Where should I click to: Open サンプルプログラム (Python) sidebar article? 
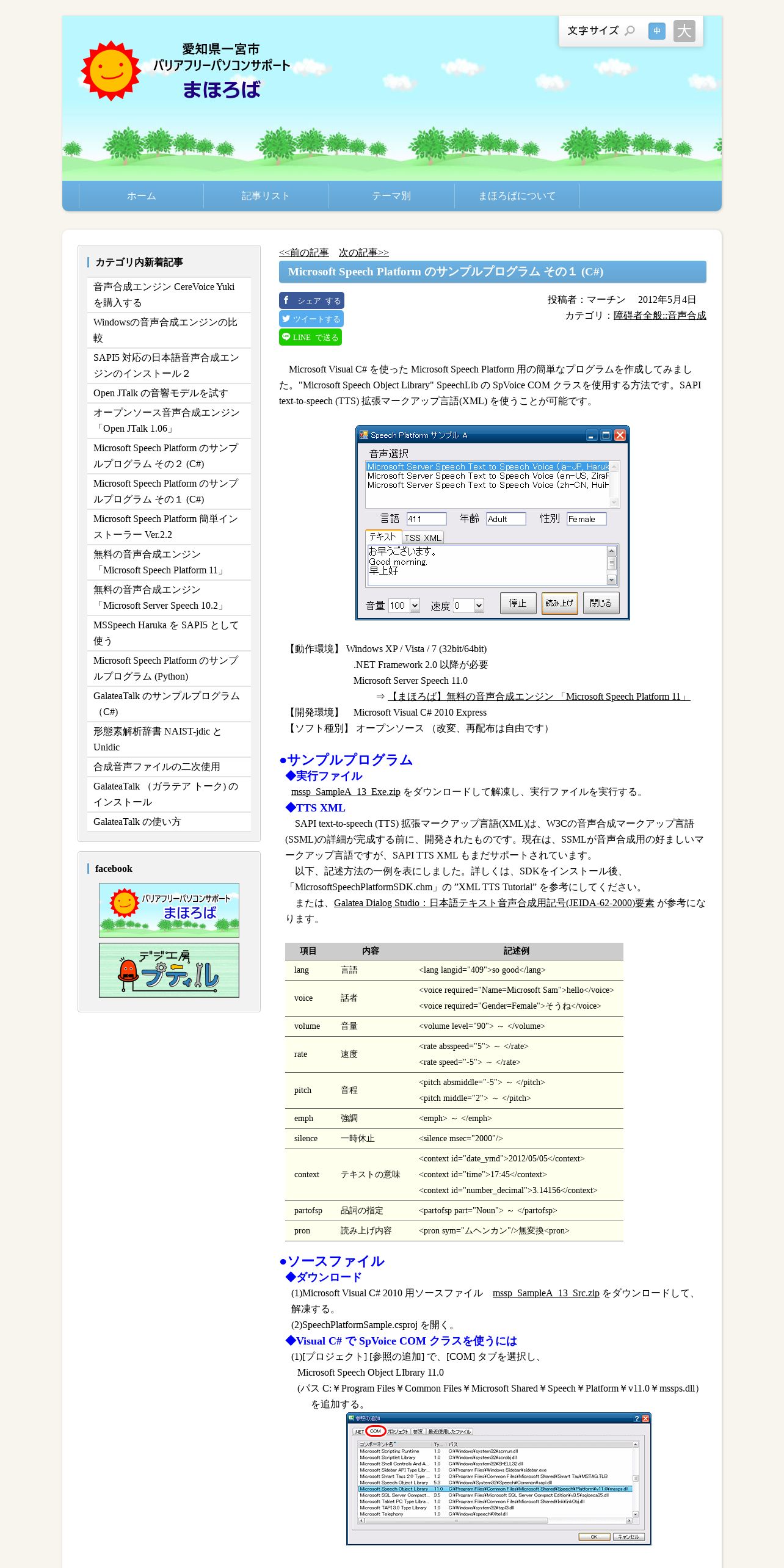point(169,669)
